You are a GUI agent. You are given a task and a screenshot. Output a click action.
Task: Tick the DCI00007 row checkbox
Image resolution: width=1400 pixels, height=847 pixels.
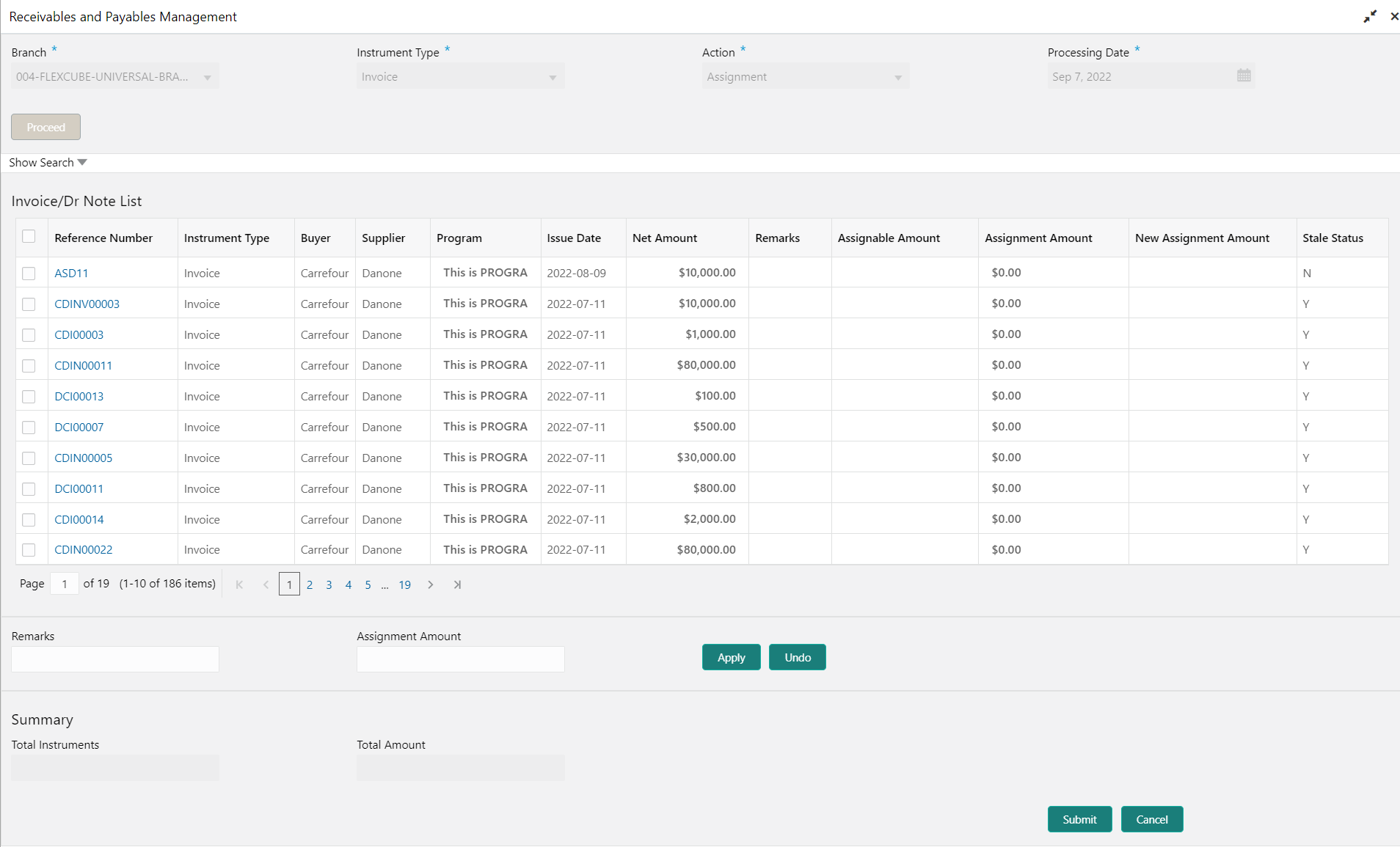point(29,428)
